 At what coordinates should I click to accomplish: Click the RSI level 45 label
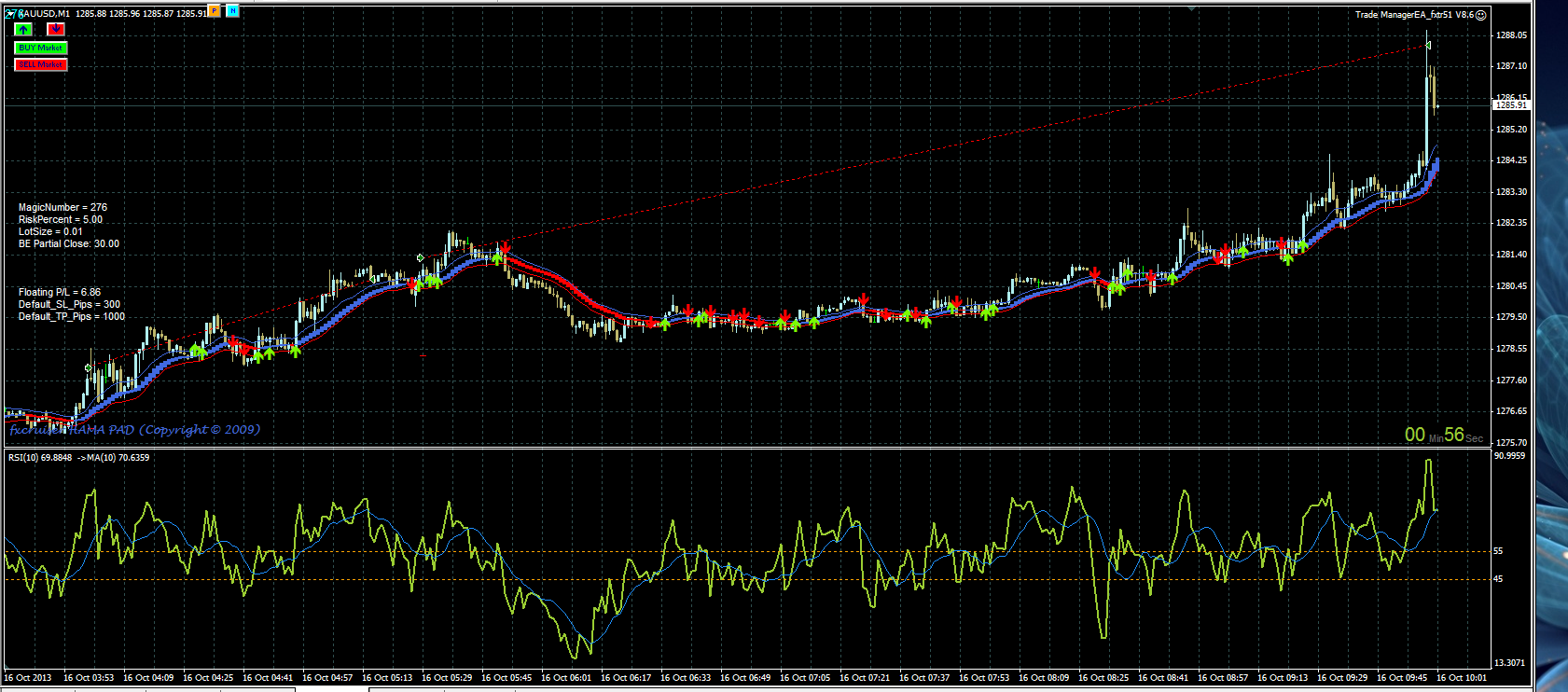coord(1499,579)
